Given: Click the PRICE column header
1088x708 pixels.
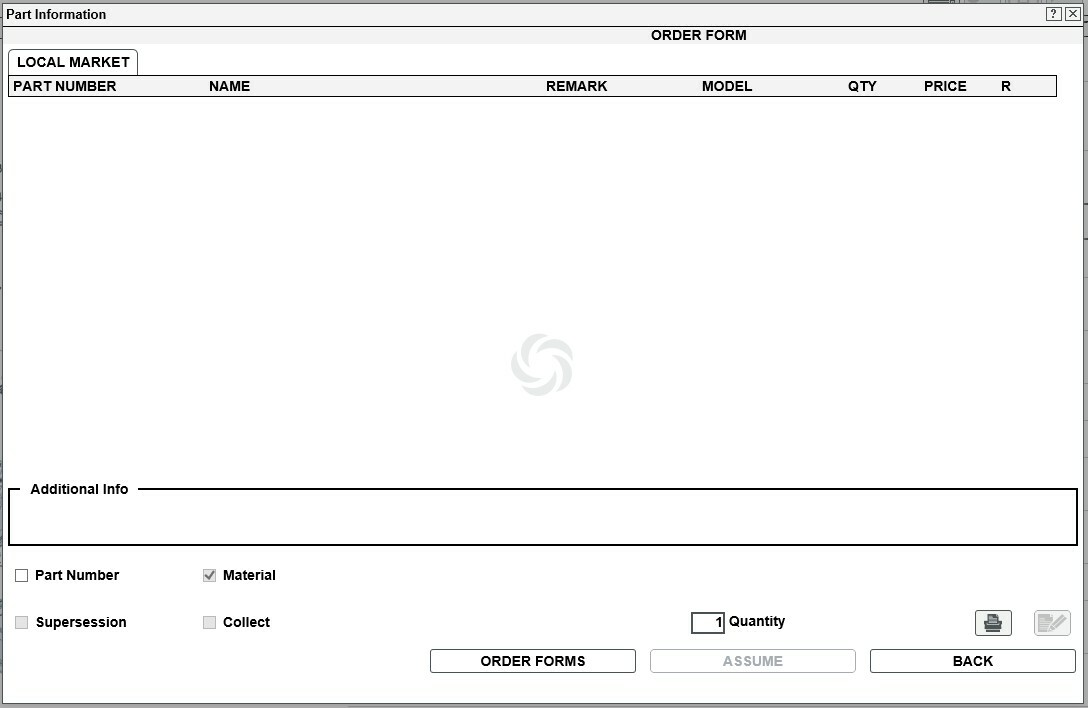Looking at the screenshot, I should pyautogui.click(x=945, y=86).
